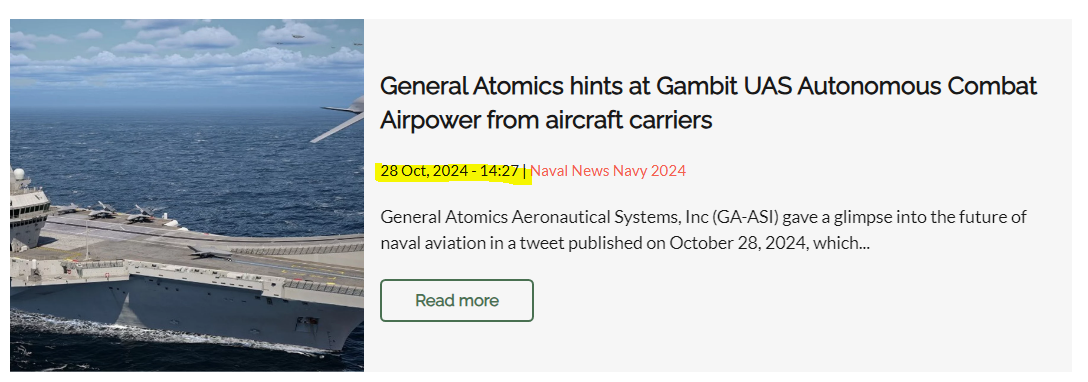
Task: Click "Airpower from aircraft carriers" headline line
Action: coord(546,120)
